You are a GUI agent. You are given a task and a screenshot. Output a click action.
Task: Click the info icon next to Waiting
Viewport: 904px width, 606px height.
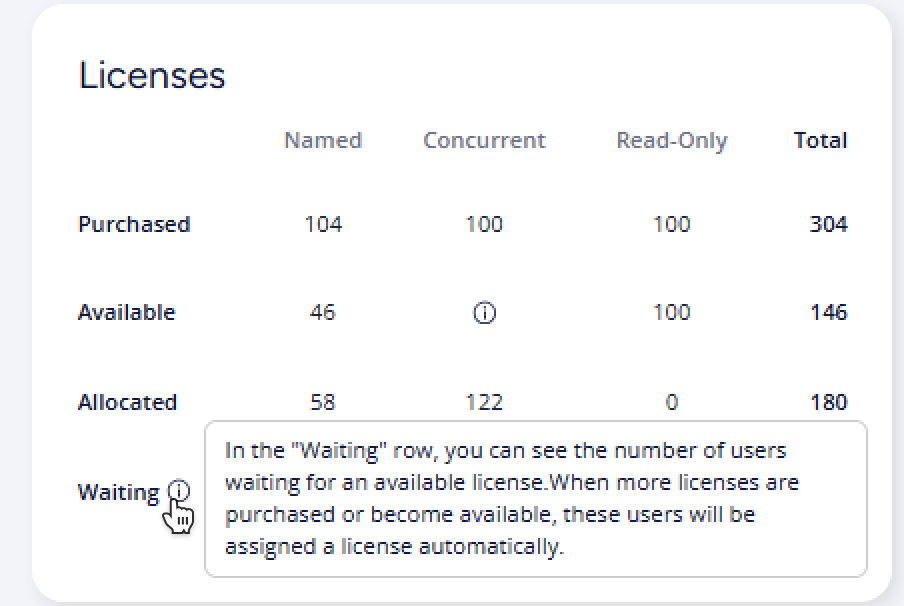pos(179,491)
